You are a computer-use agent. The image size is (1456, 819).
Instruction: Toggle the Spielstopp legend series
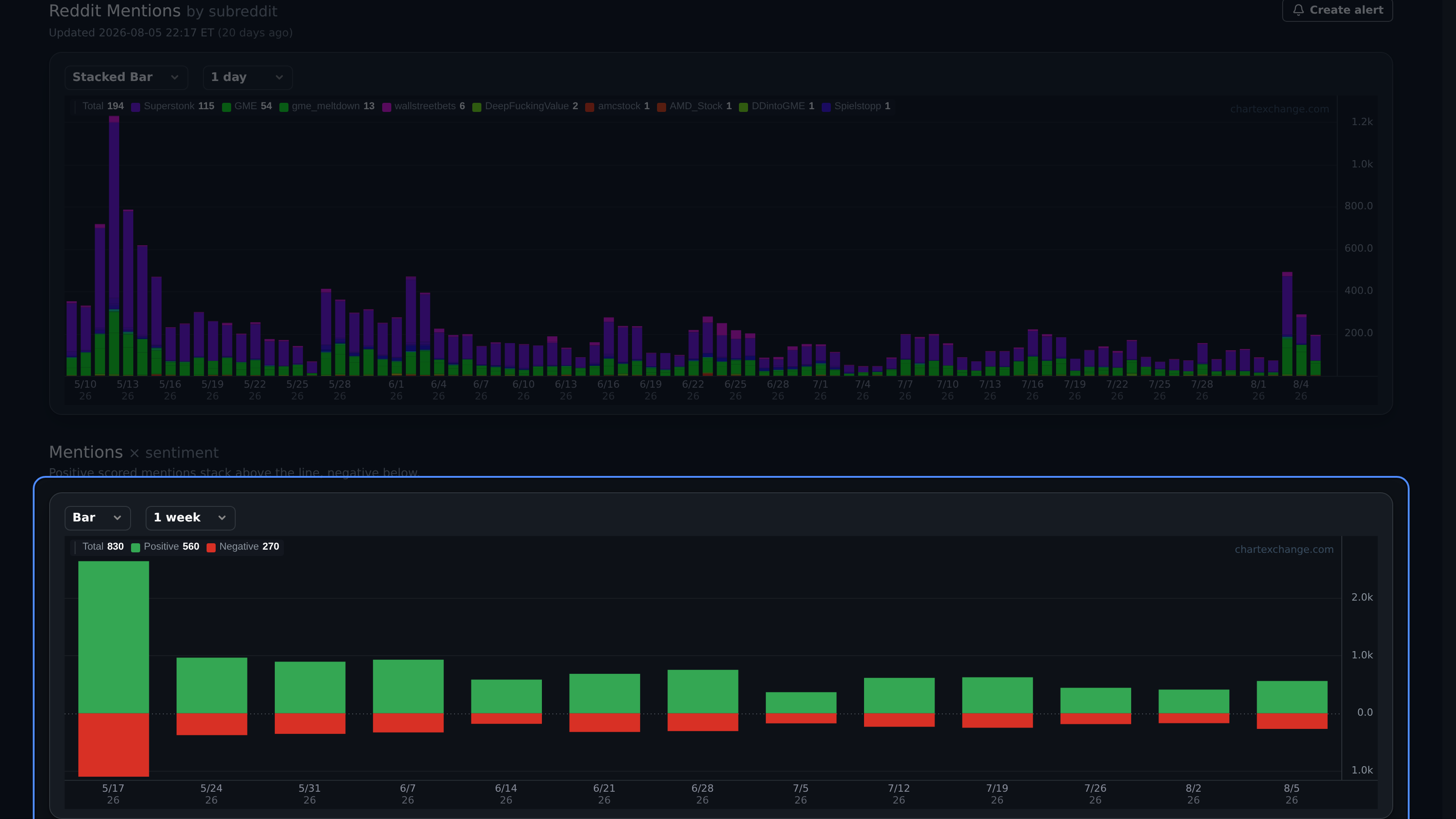856,106
